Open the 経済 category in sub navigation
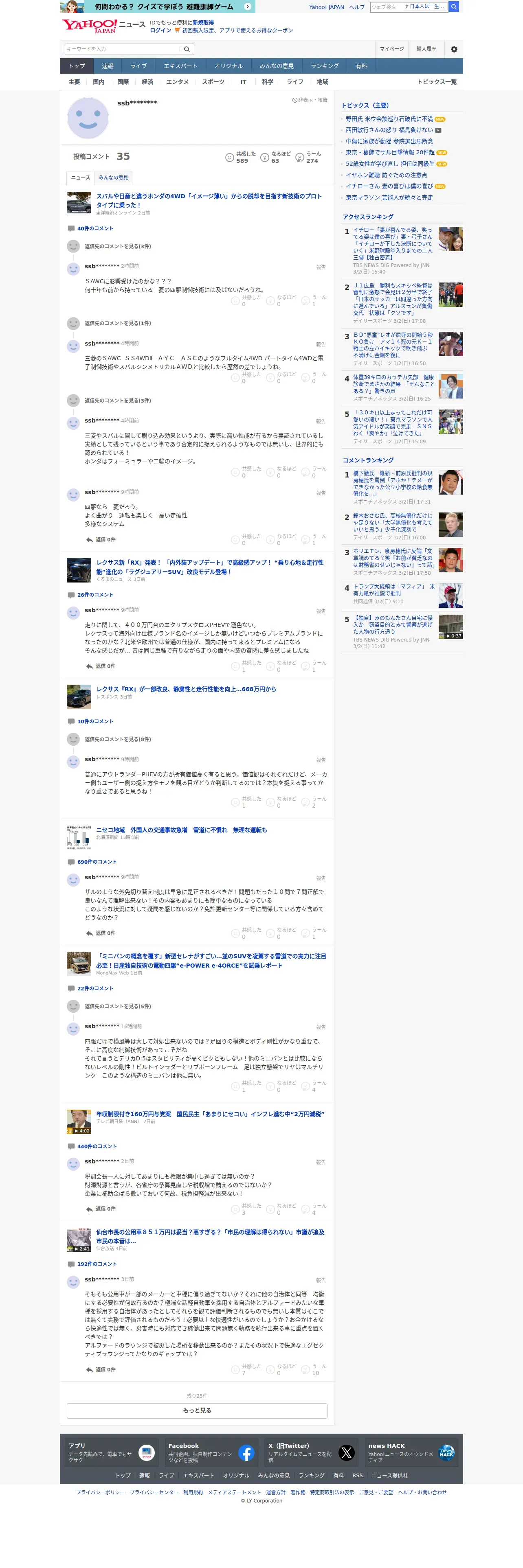The image size is (523, 1568). point(147,81)
